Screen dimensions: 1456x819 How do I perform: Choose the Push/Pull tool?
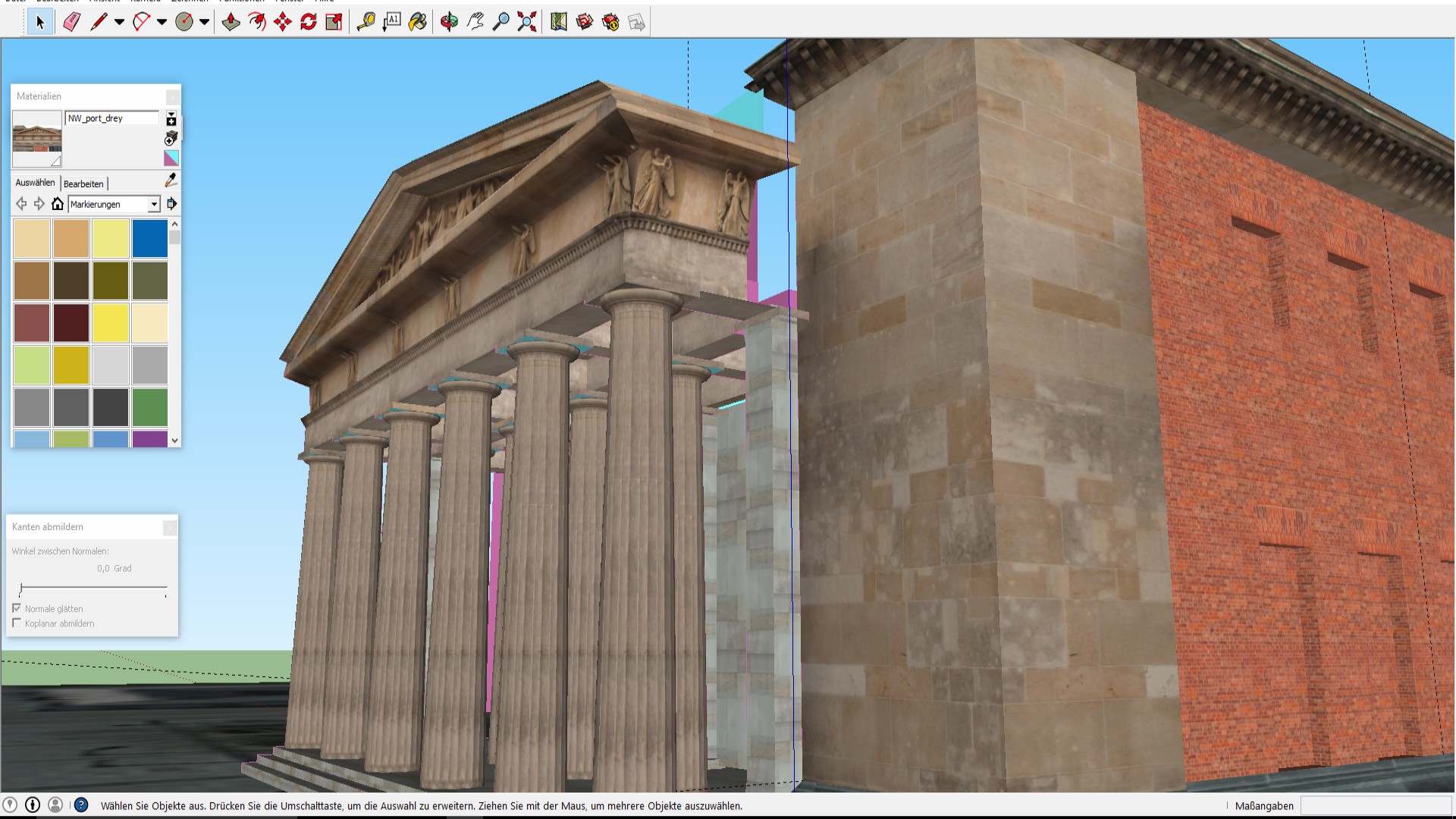(x=231, y=22)
